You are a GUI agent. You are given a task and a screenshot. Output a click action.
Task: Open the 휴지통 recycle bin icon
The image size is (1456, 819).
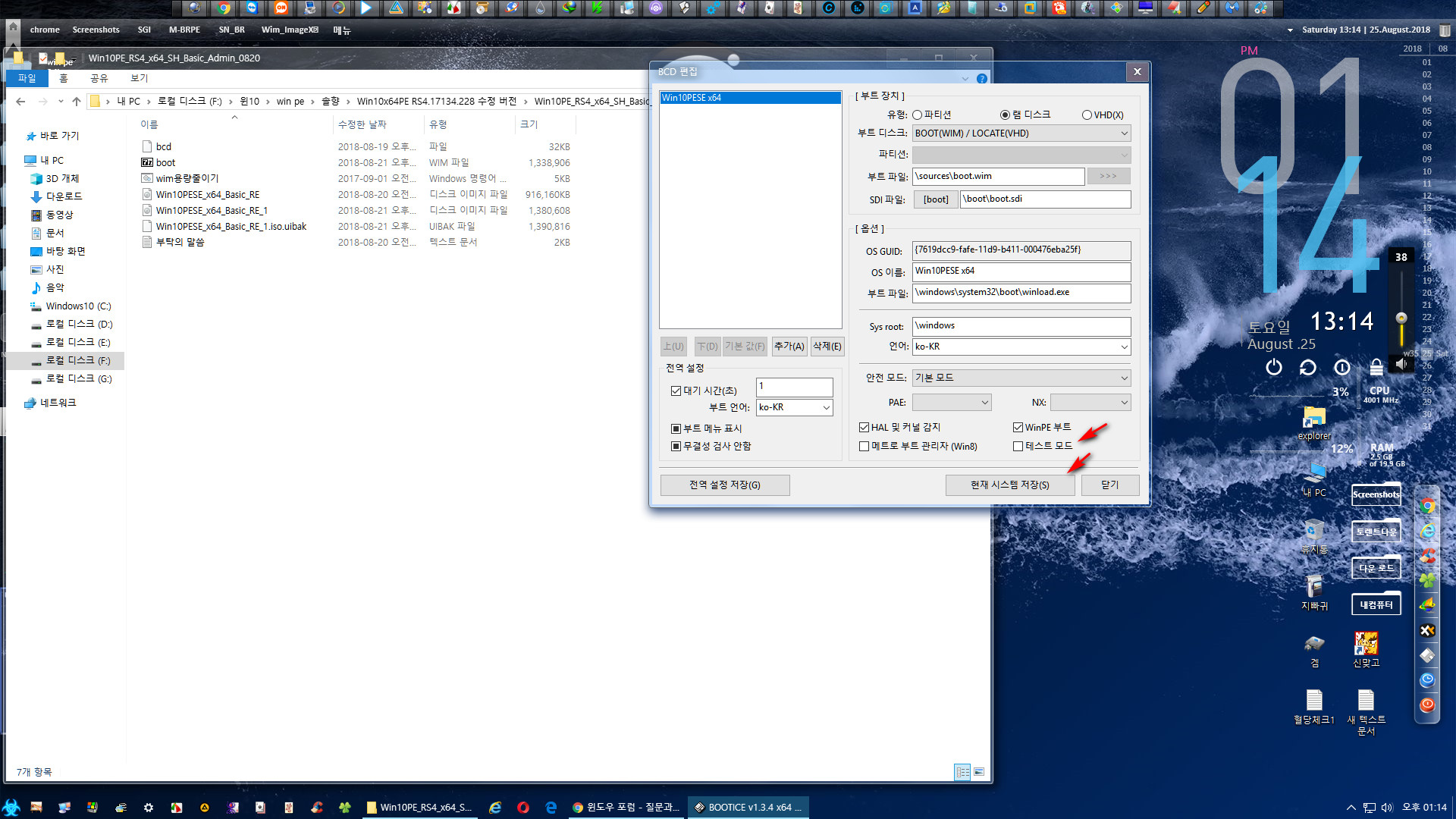[x=1314, y=536]
